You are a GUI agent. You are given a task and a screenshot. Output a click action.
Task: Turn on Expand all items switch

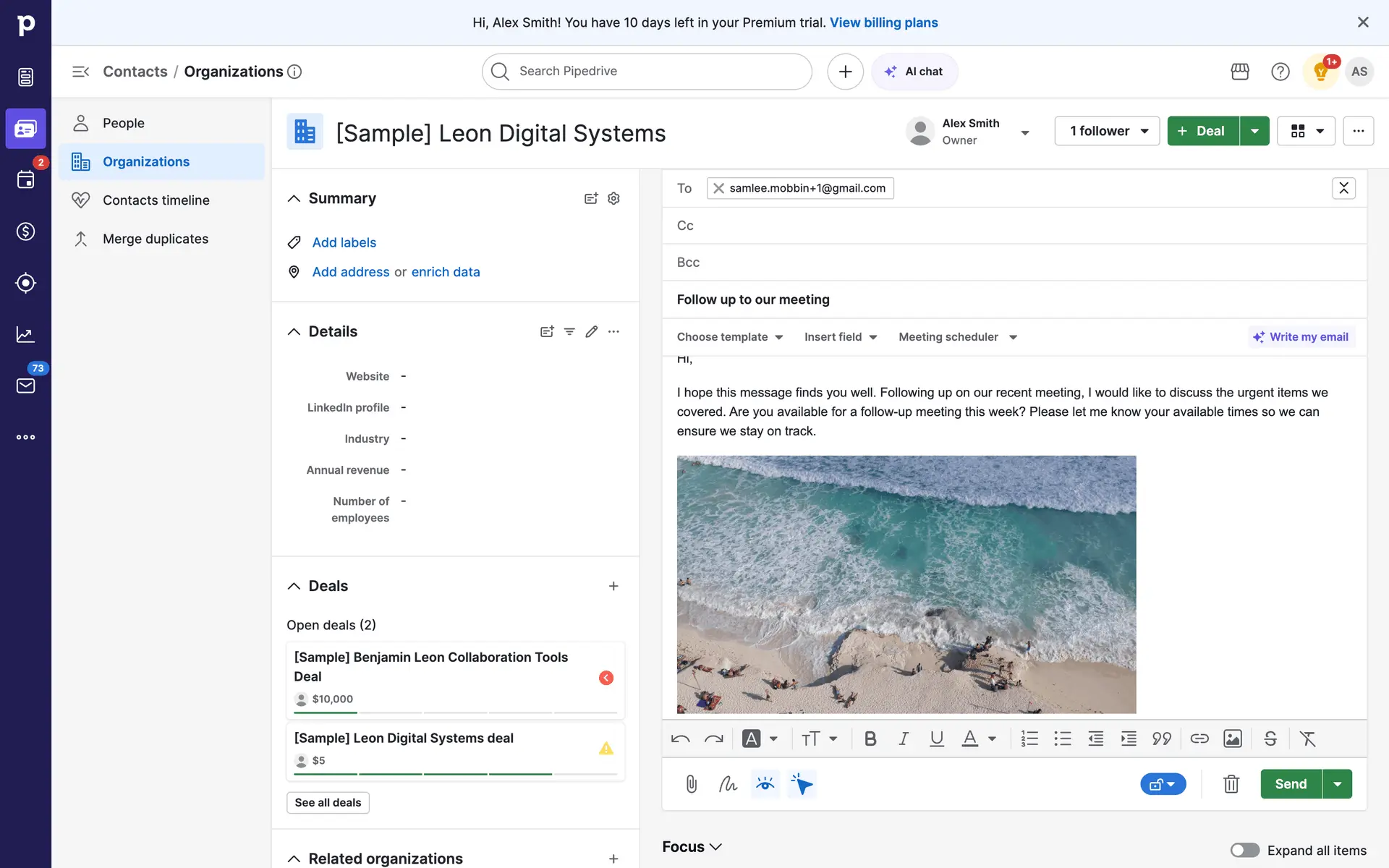(x=1244, y=850)
